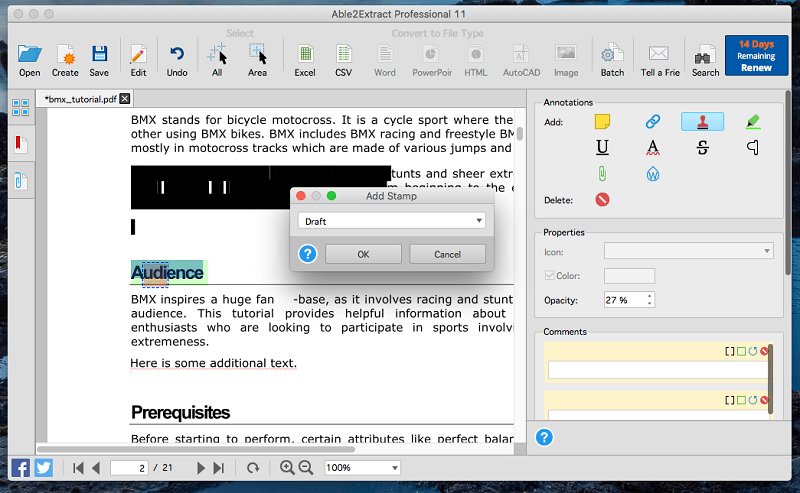This screenshot has width=800, height=493.
Task: Apply strikethrough annotation
Action: [x=702, y=147]
